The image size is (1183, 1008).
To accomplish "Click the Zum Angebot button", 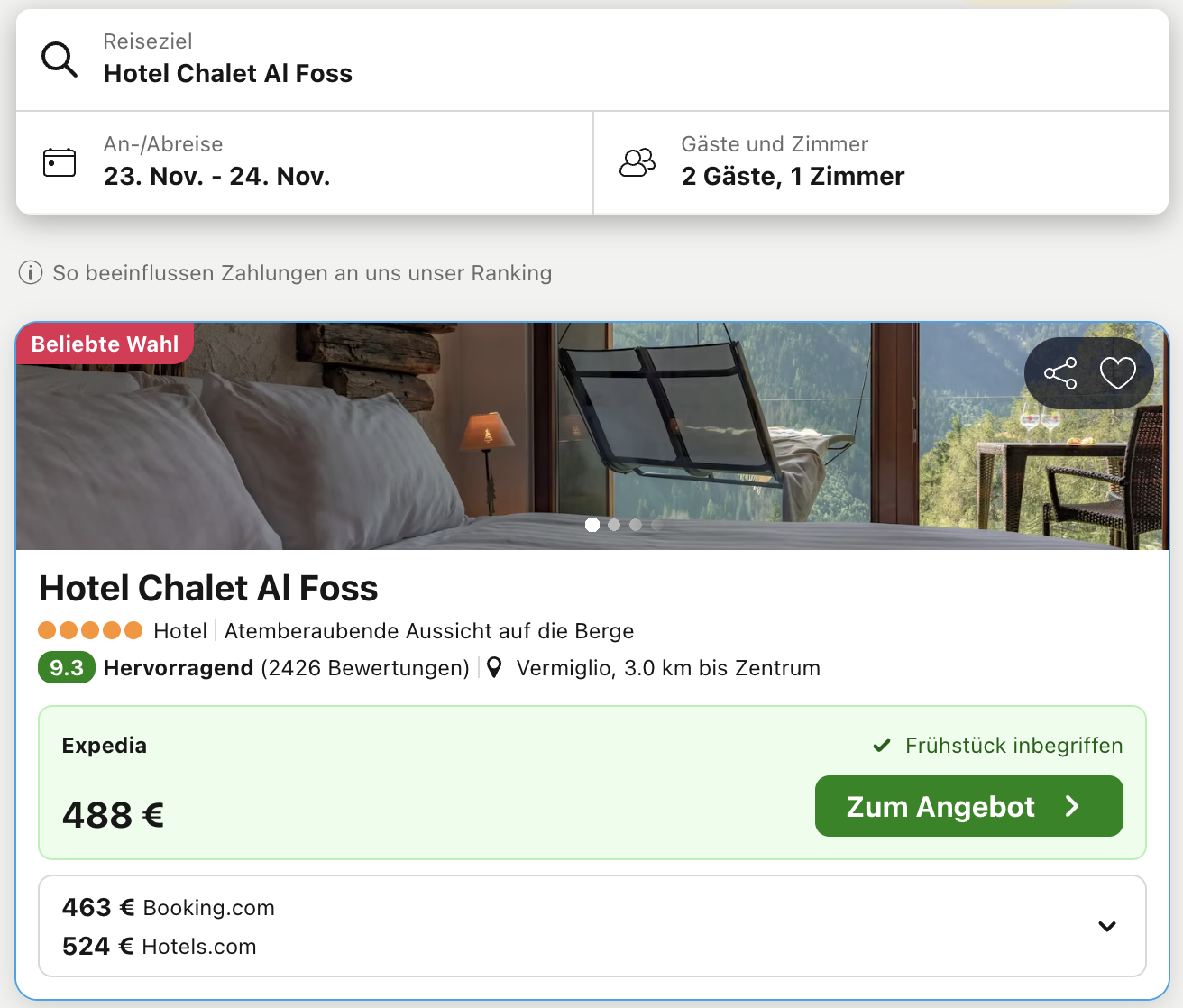I will pos(968,806).
